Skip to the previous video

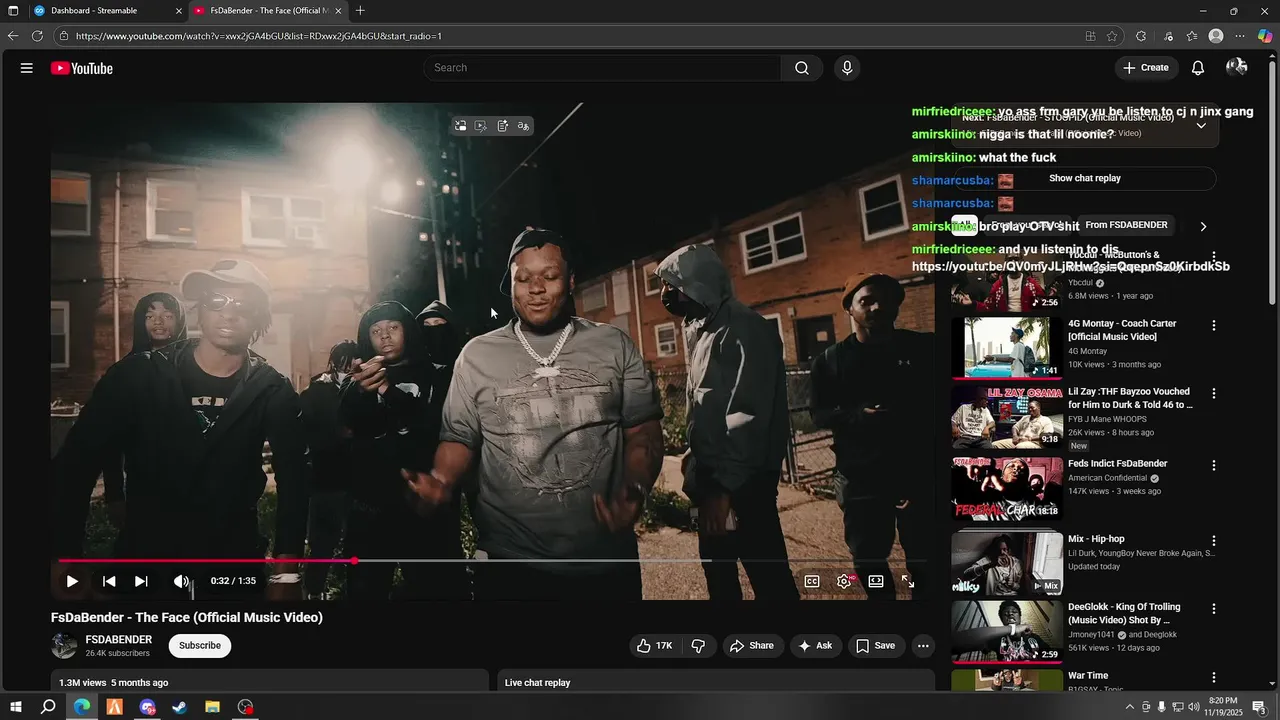tap(109, 581)
